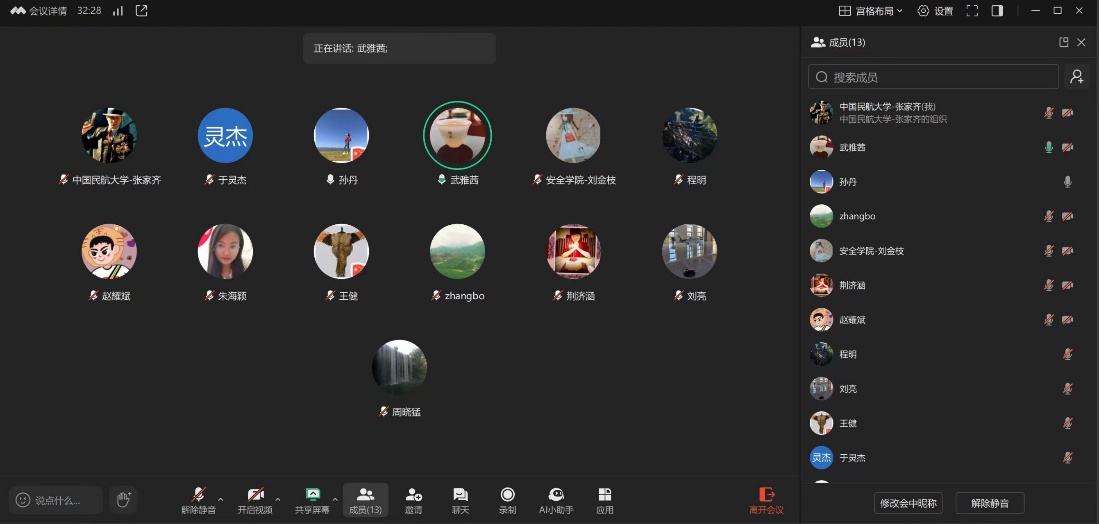Viewport: 1099px width, 524px height.
Task: Click the invite member icon beside search
Action: tap(1076, 77)
